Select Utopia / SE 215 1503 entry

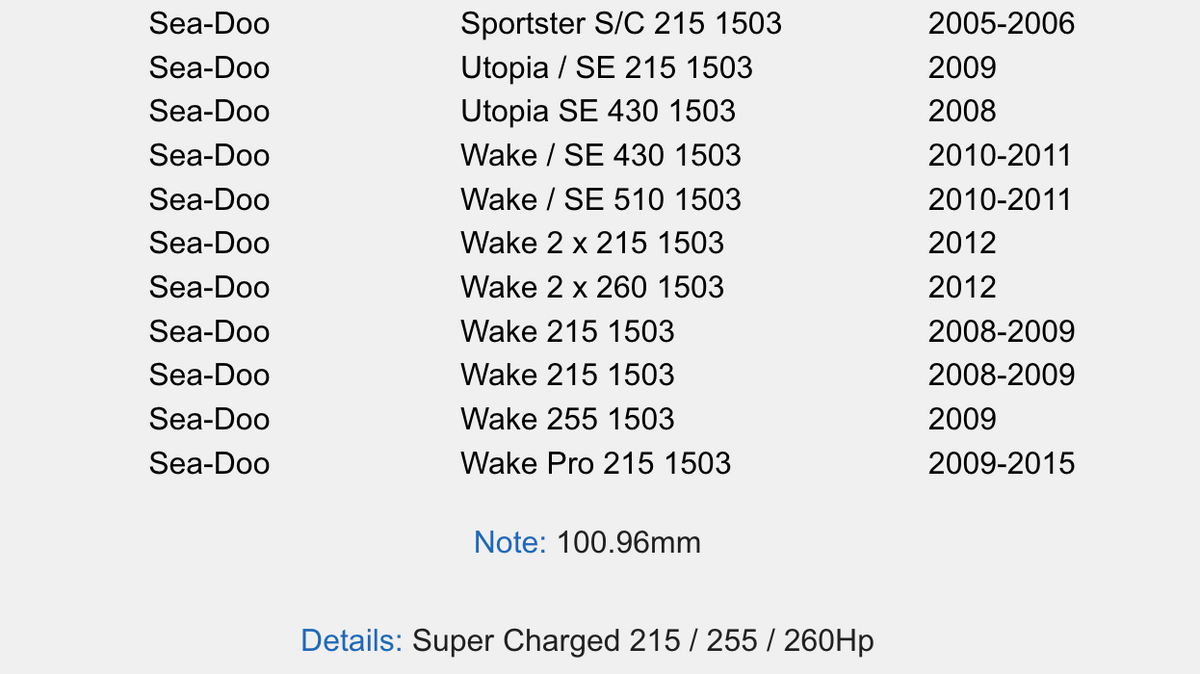pyautogui.click(x=606, y=68)
